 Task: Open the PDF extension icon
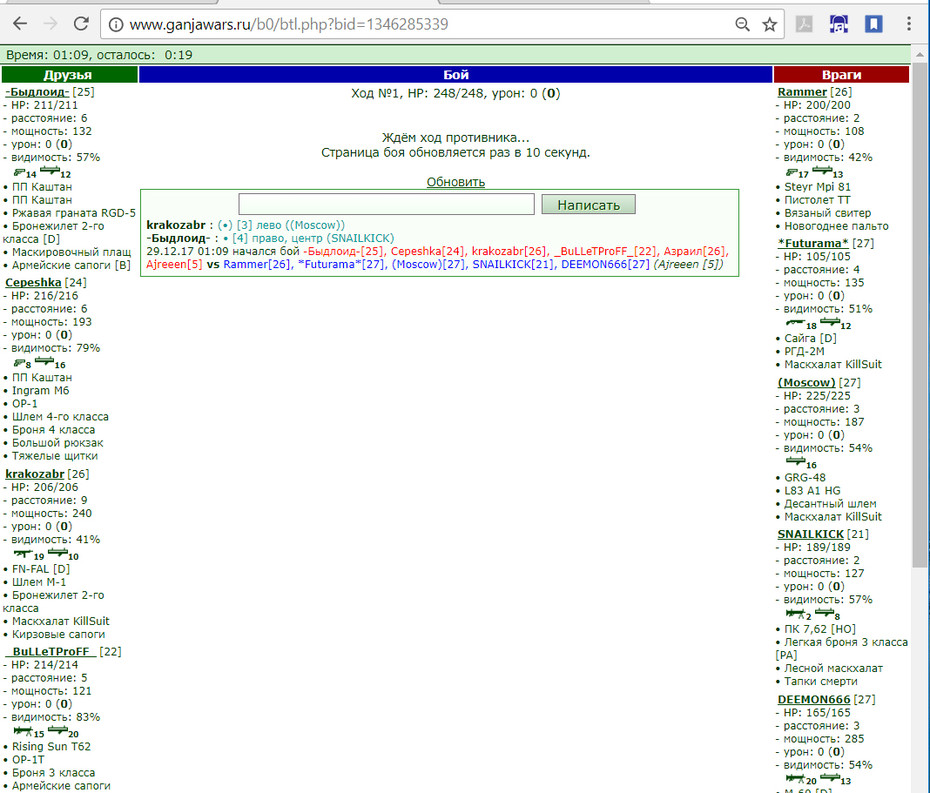804,24
